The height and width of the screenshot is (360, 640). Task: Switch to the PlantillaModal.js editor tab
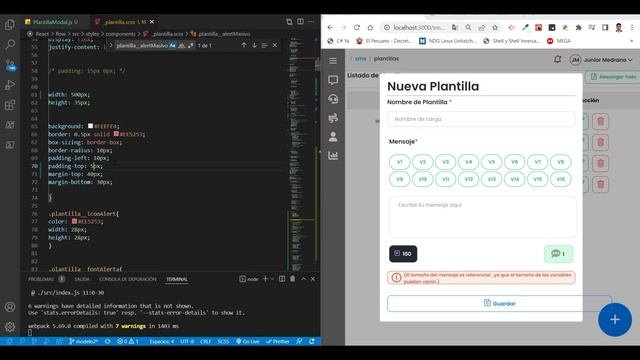55,22
